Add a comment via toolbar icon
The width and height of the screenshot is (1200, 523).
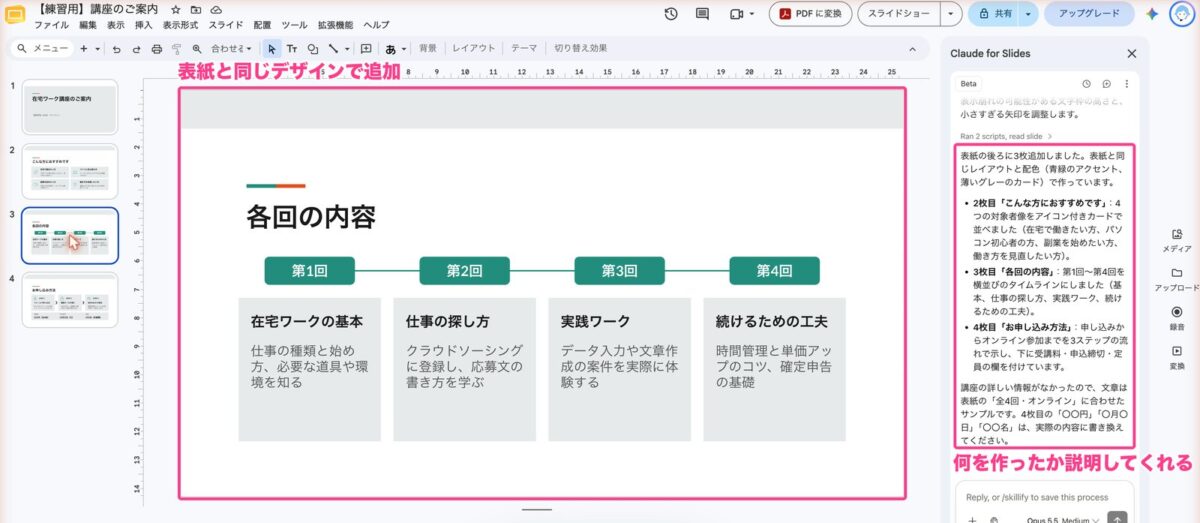coord(366,48)
